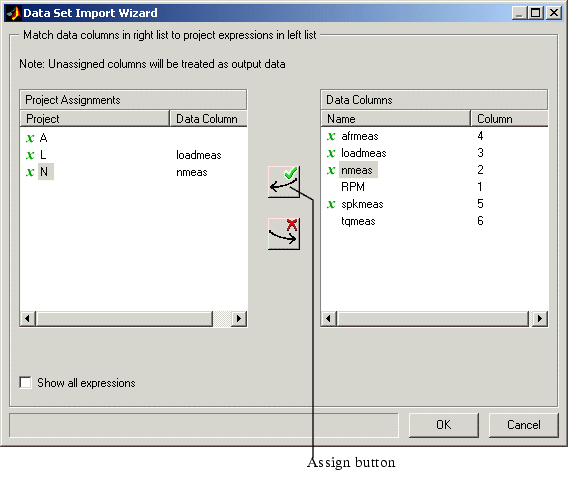Viewport: 568px width, 495px height.
Task: Click the MATLAB logo in title bar
Action: [13, 13]
